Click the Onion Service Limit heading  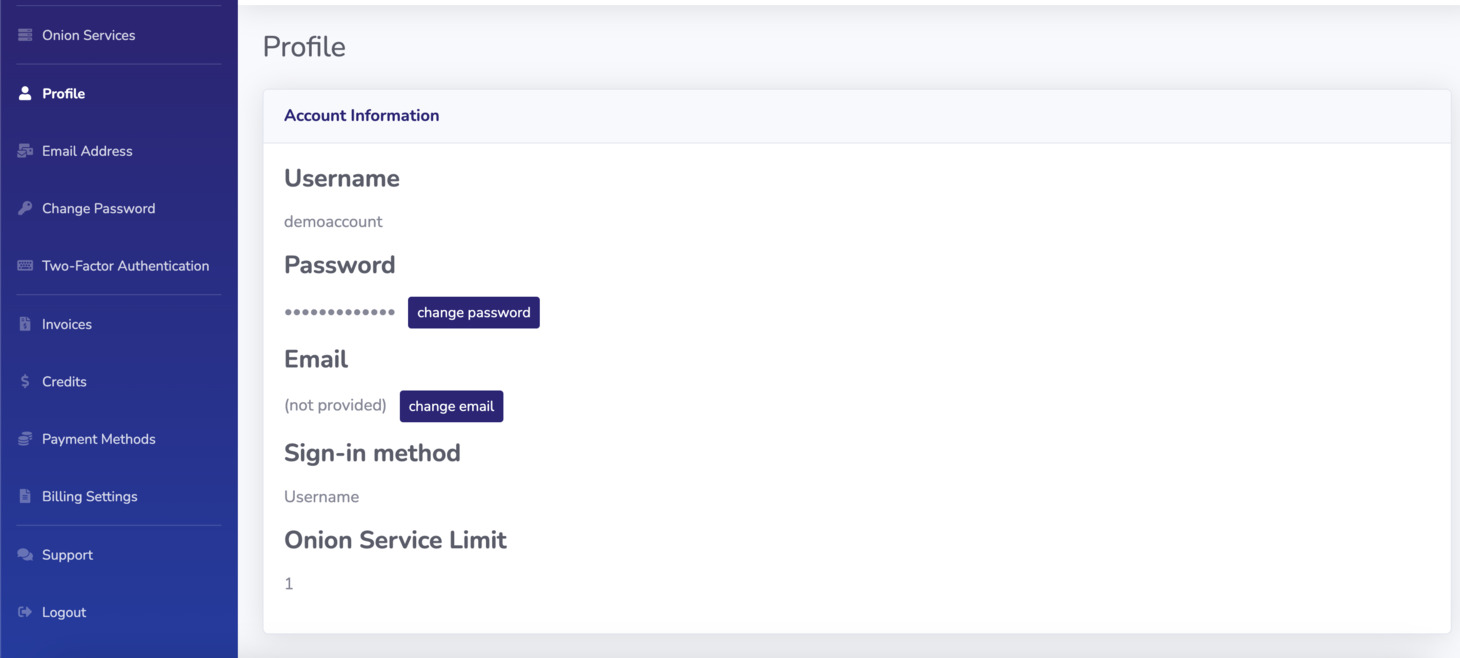point(395,540)
